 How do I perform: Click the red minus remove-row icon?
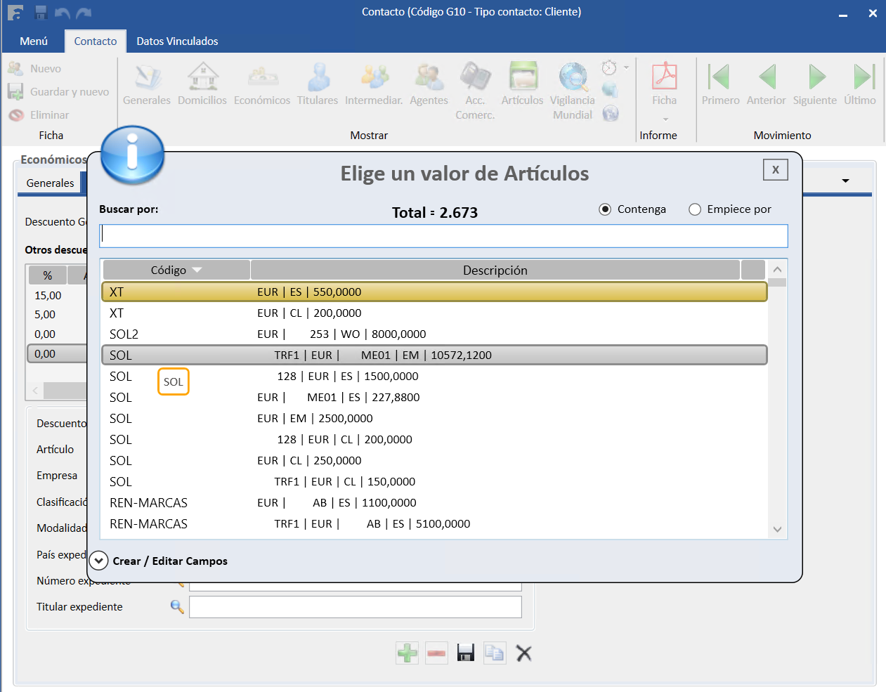436,653
